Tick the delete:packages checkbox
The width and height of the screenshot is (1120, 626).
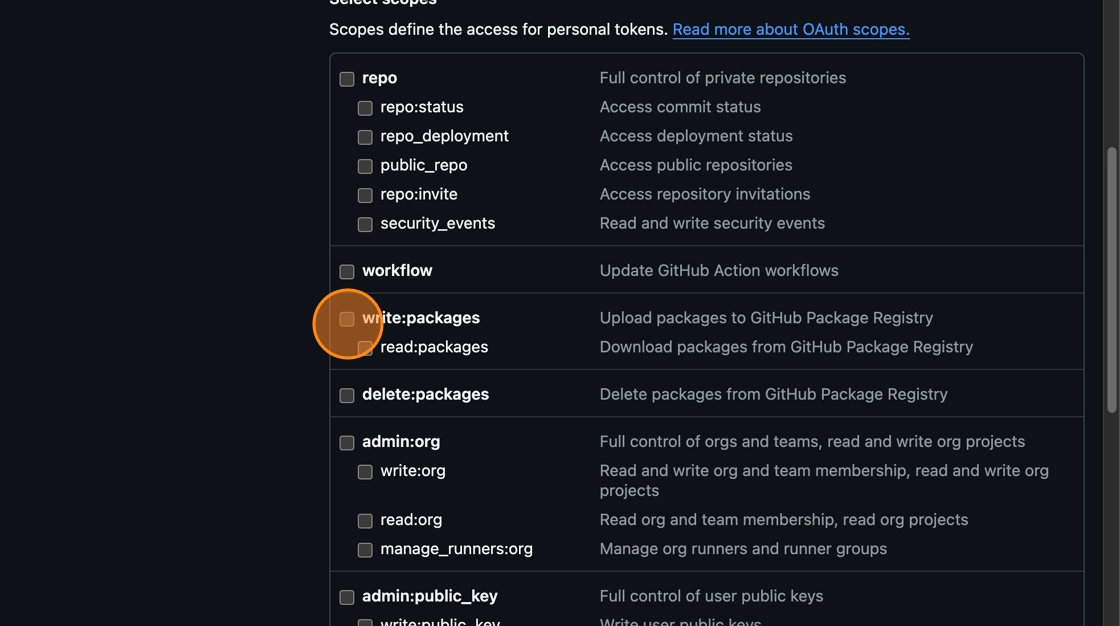347,396
